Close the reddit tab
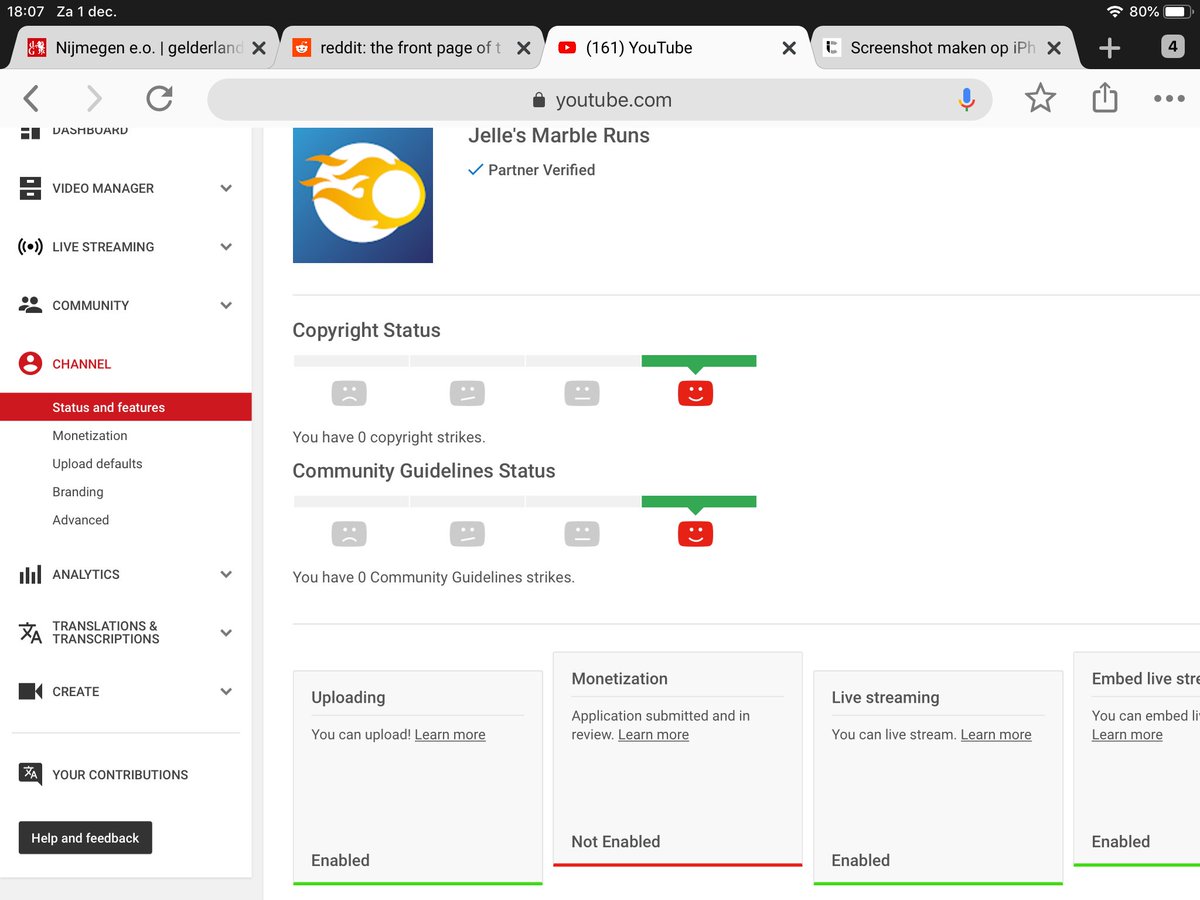This screenshot has width=1200, height=900. (523, 48)
